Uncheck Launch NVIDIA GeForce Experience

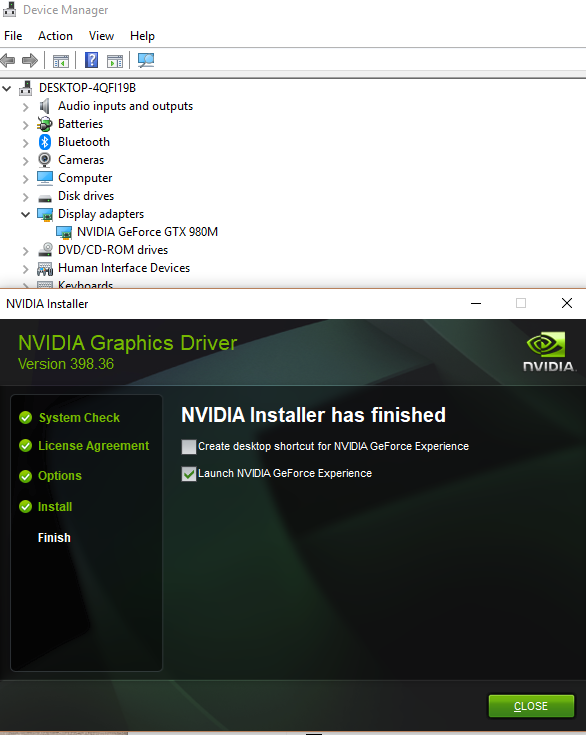(188, 474)
